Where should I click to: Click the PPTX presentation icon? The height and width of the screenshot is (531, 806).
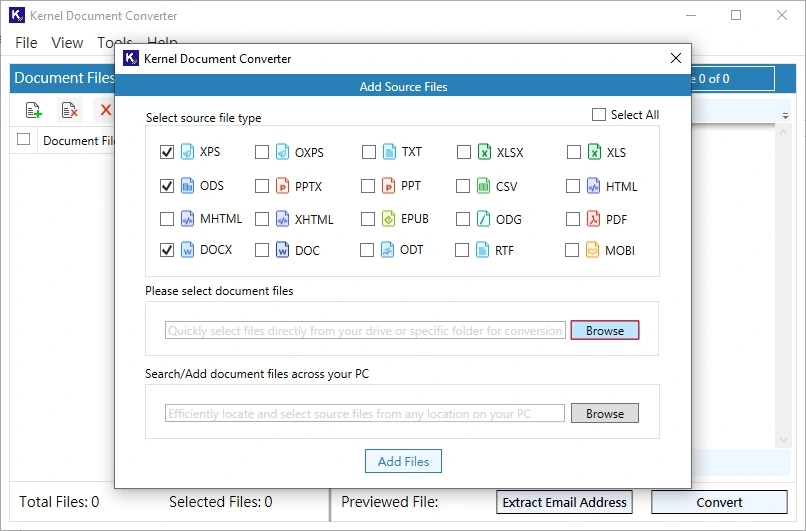pyautogui.click(x=282, y=186)
